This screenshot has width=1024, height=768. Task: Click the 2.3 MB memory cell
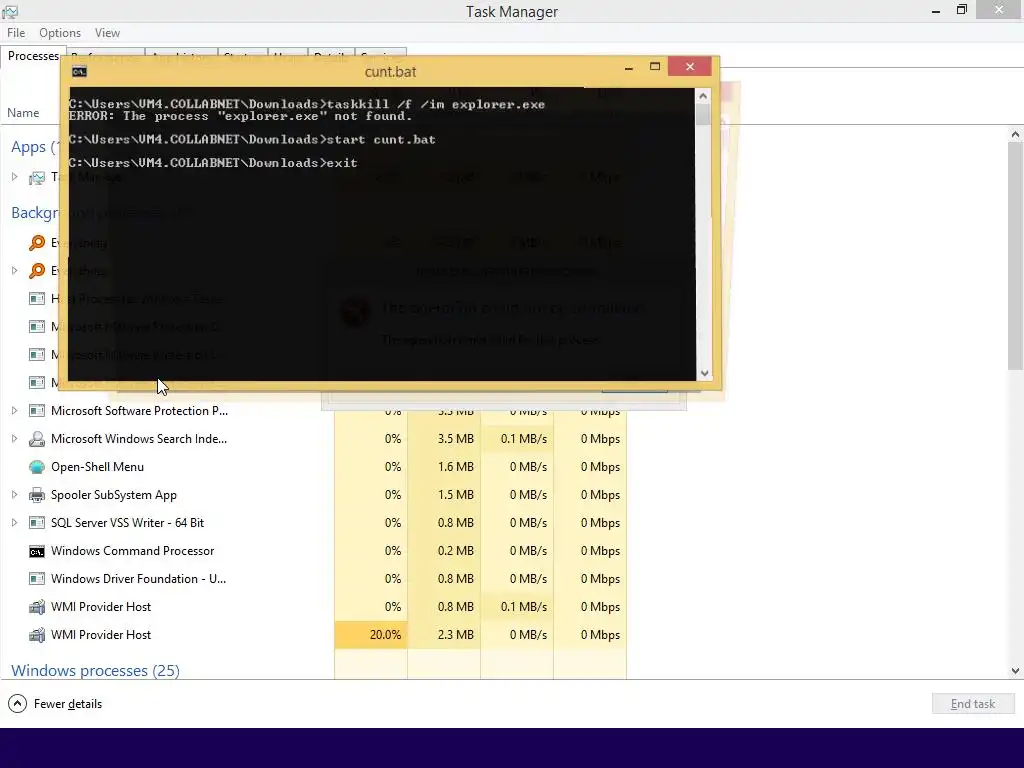click(444, 635)
